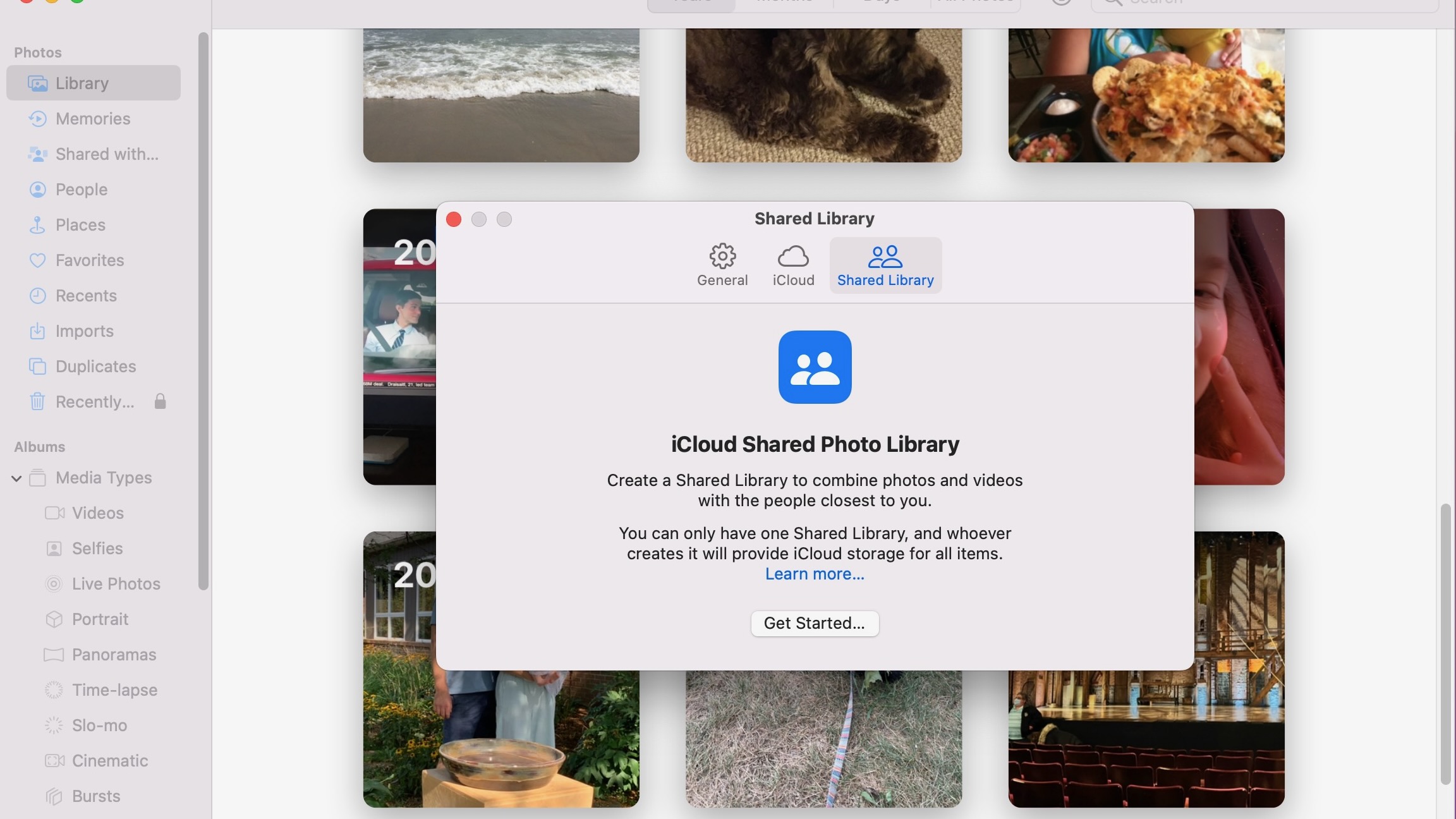Click Get Started to create shared library
1456x819 pixels.
click(814, 623)
